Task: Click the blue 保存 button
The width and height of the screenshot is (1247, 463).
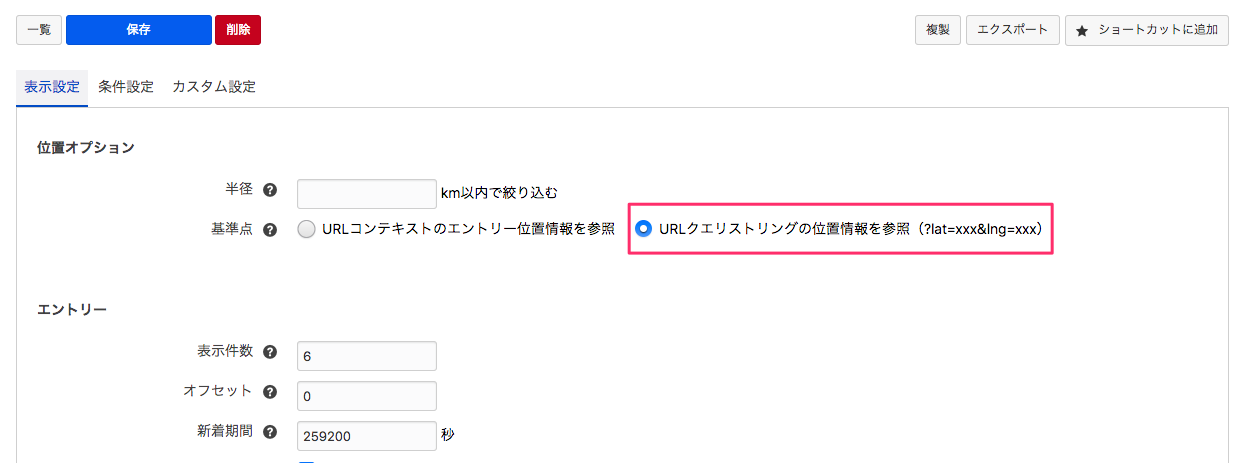Action: click(139, 30)
